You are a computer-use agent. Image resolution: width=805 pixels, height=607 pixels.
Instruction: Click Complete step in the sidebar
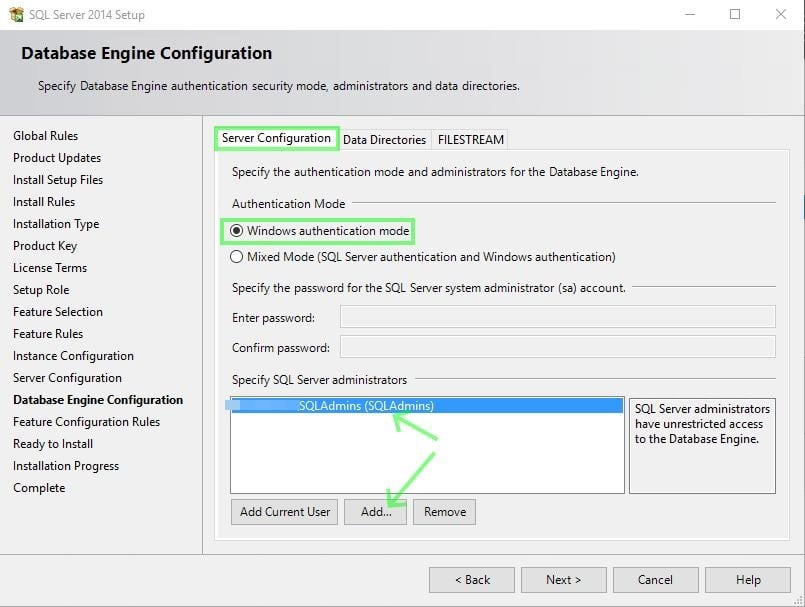40,488
